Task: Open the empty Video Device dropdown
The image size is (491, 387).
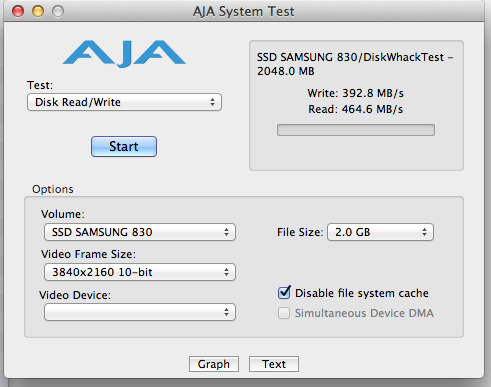Action: (x=140, y=312)
